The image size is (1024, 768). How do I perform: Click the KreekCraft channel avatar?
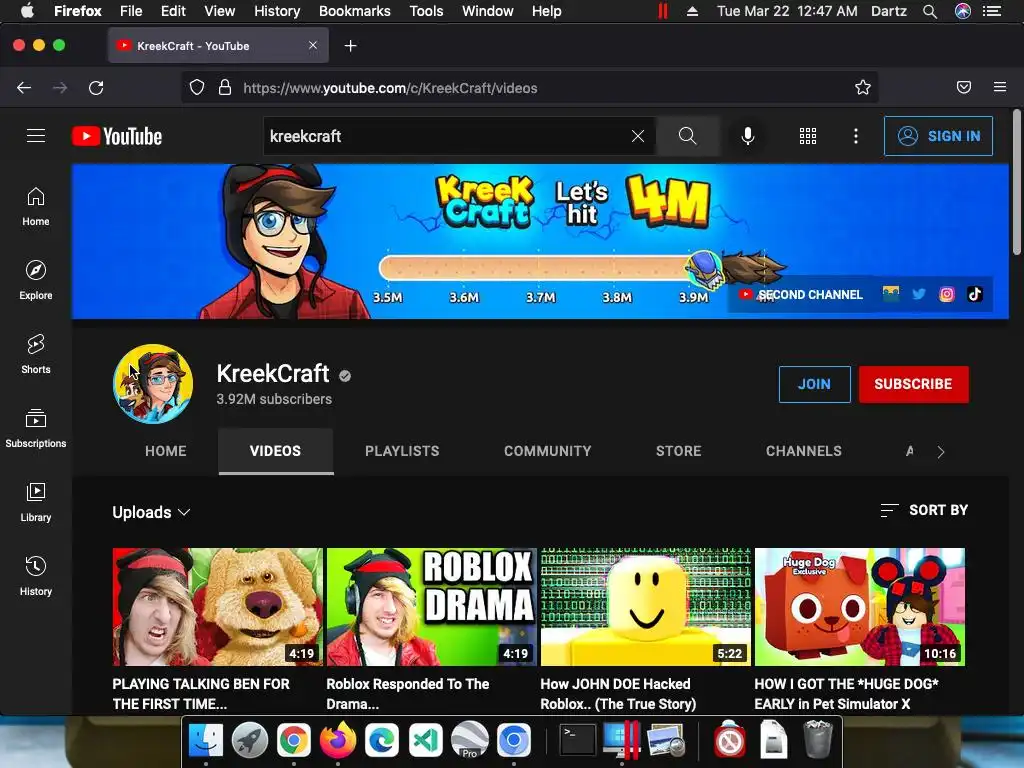coord(153,384)
